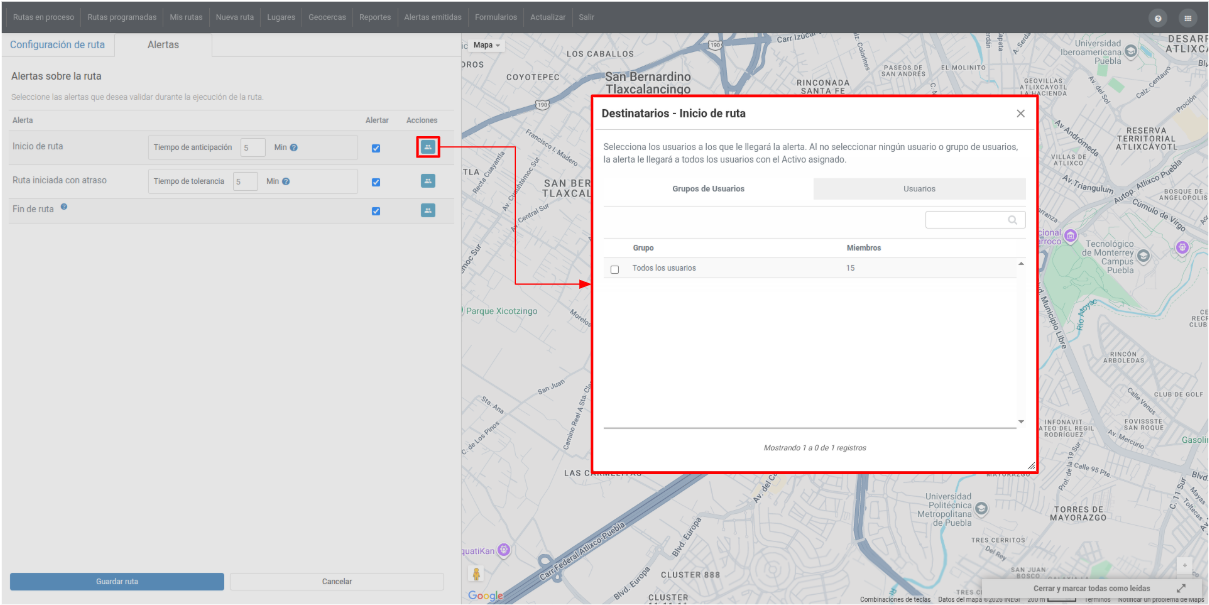Image resolution: width=1209 pixels, height=605 pixels.
Task: Click the help icon beside Fin de ruta
Action: pyautogui.click(x=64, y=207)
